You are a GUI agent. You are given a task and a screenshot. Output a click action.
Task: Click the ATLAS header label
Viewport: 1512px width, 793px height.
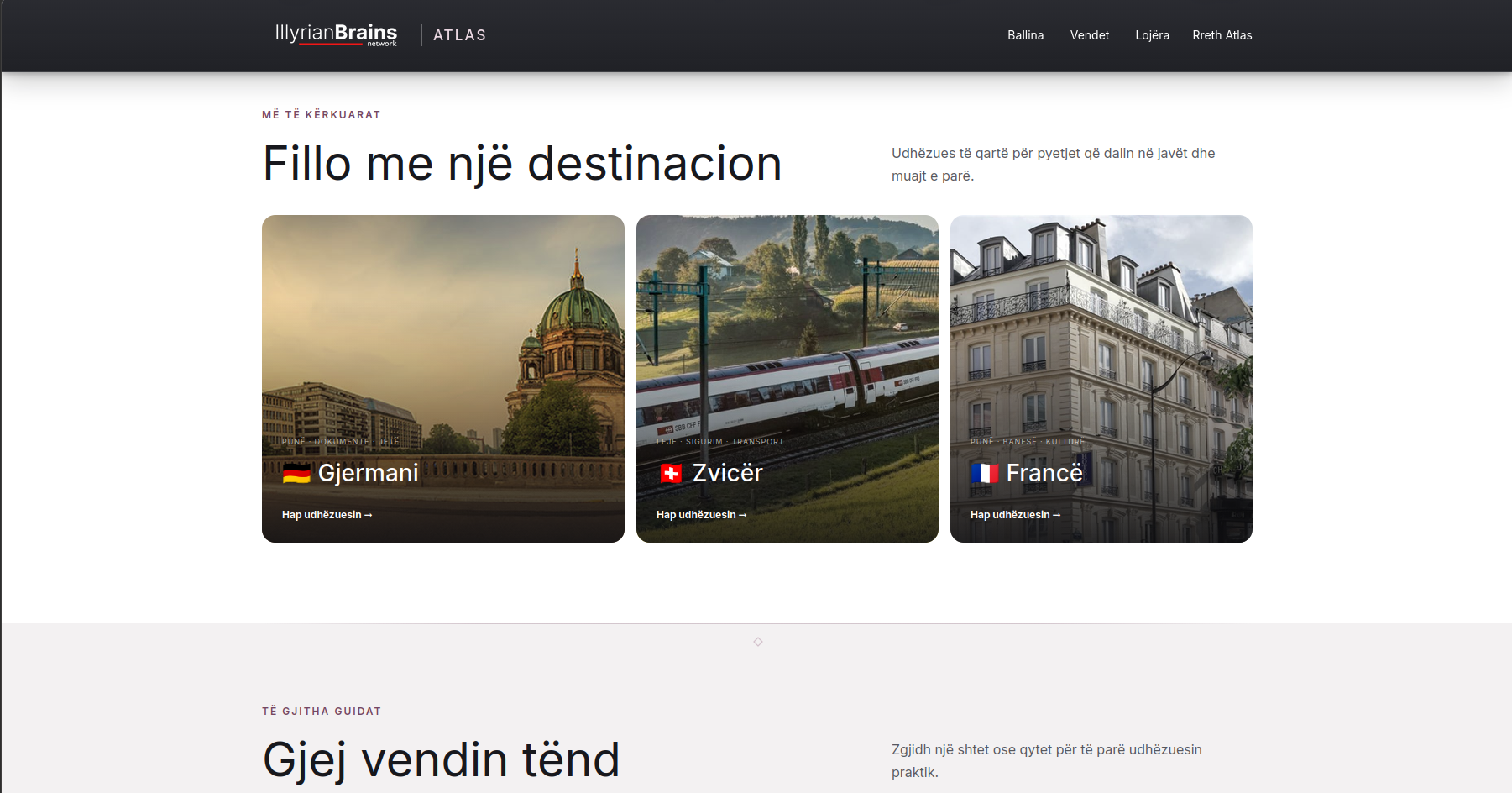pos(460,35)
